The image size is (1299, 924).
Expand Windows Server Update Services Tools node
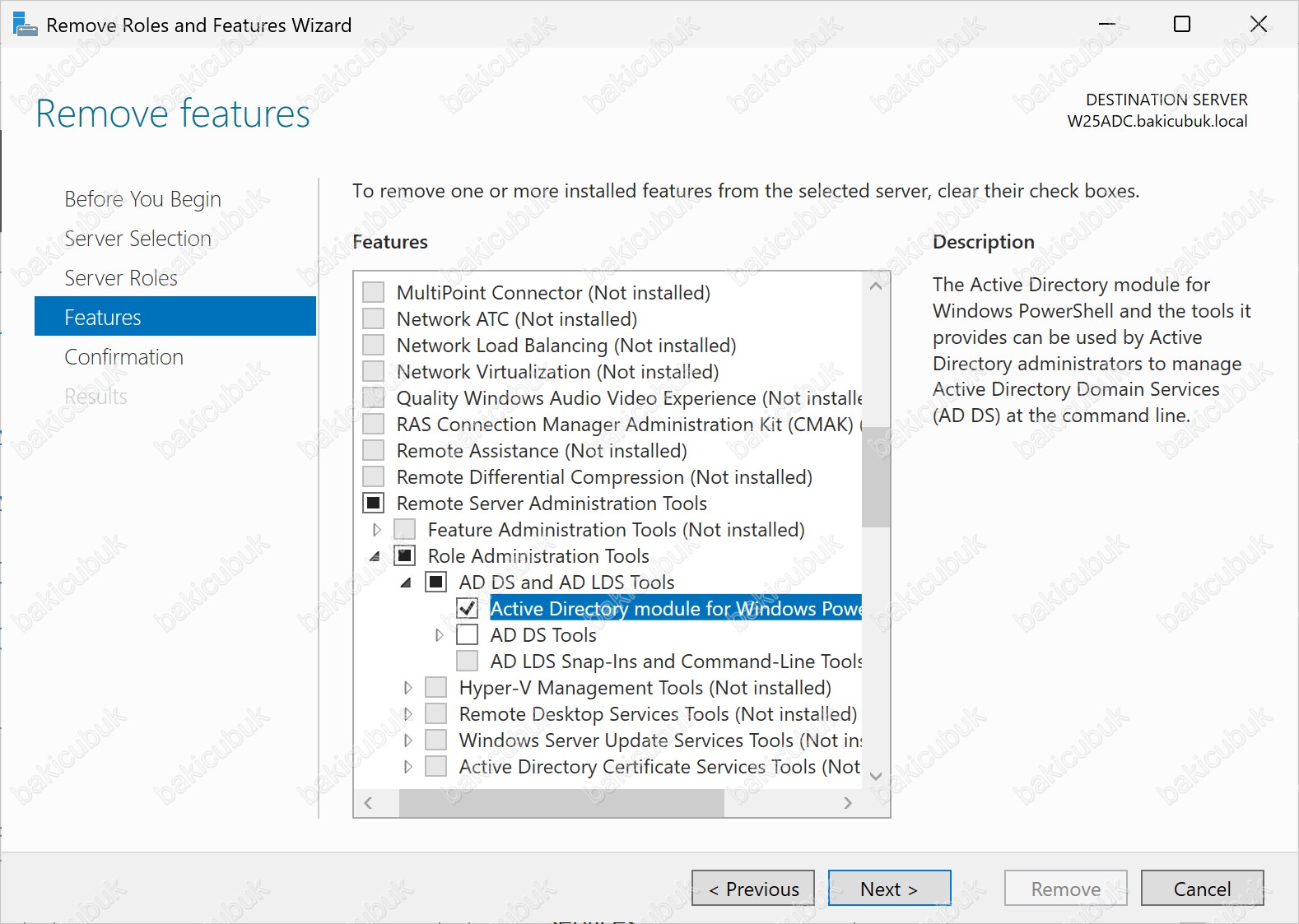[x=408, y=741]
